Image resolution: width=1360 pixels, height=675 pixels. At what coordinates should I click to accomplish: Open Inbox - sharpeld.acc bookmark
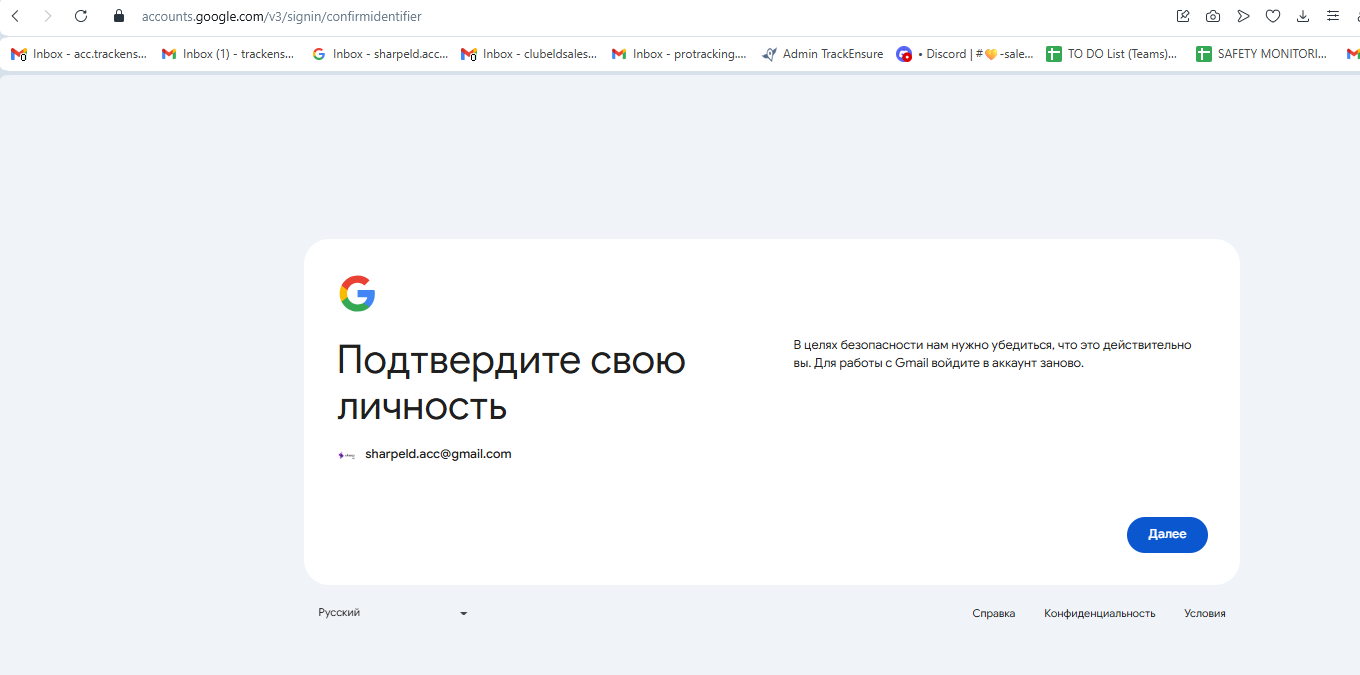(x=380, y=54)
